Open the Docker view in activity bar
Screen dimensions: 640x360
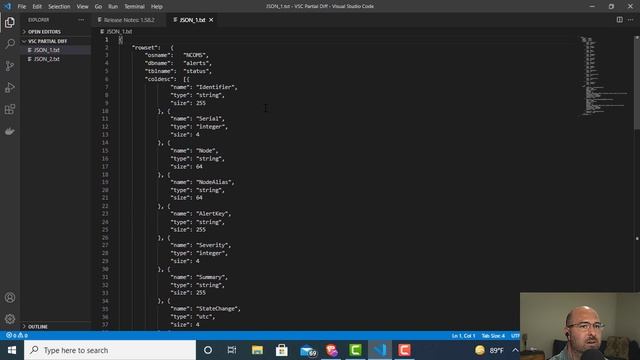pos(10,131)
